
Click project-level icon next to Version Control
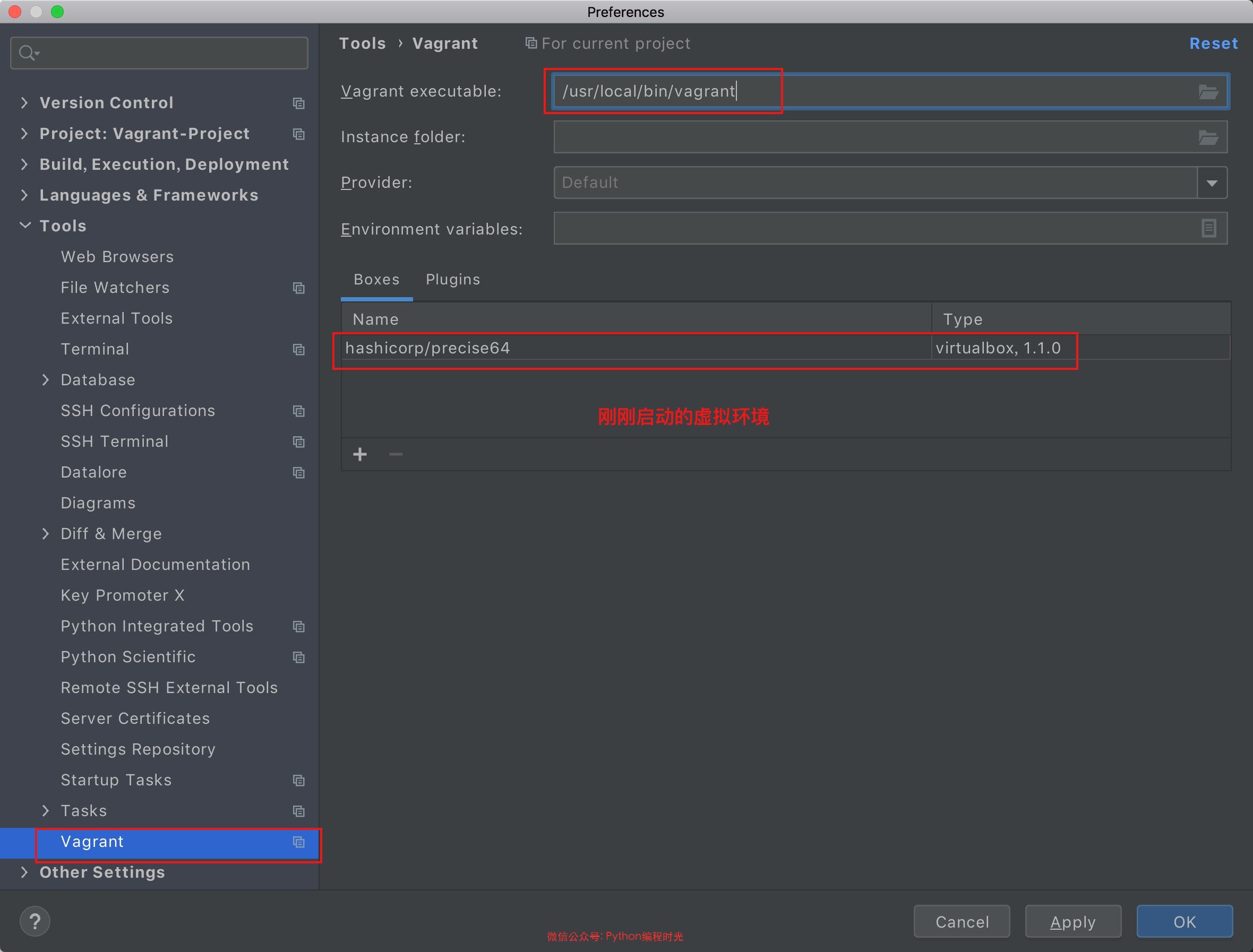[299, 103]
